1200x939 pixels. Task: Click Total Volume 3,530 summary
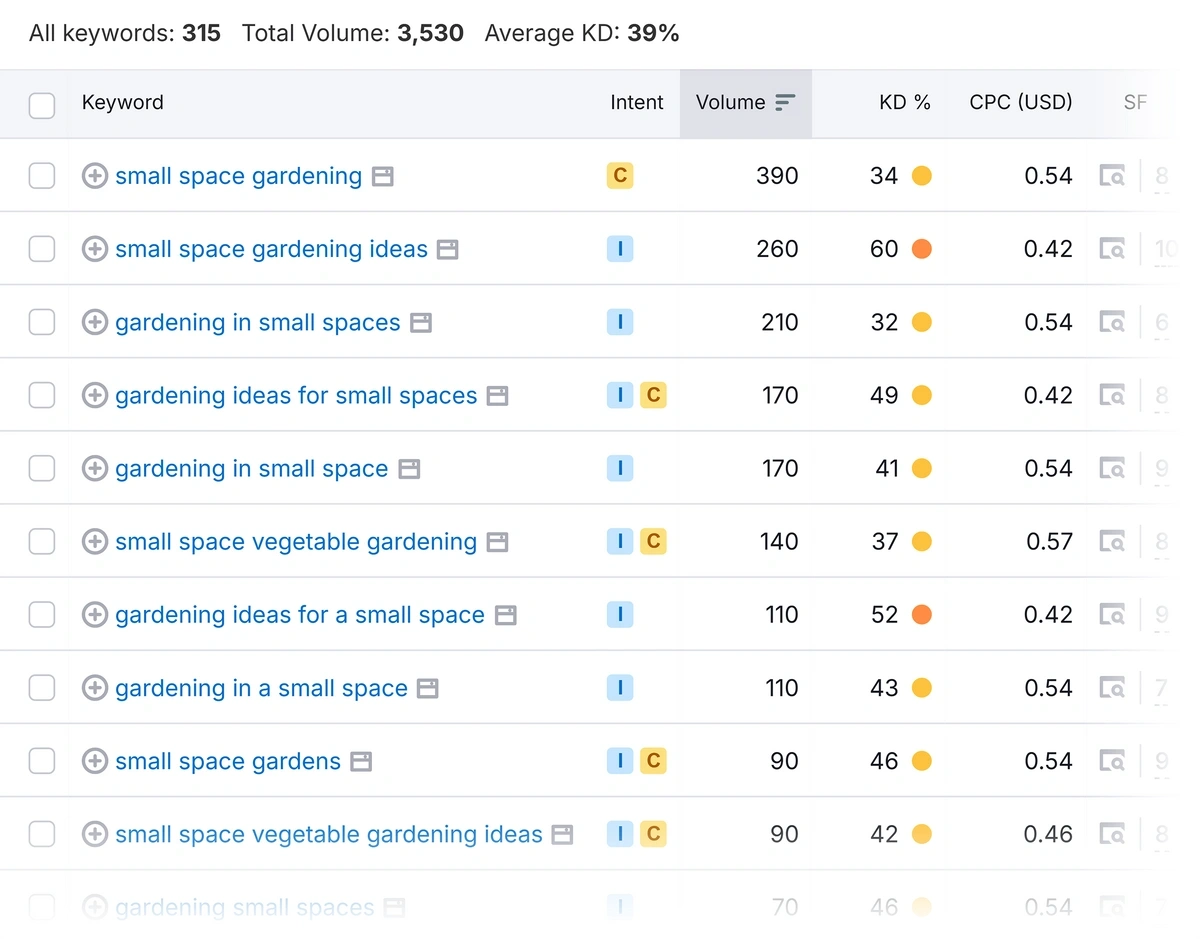pos(353,33)
